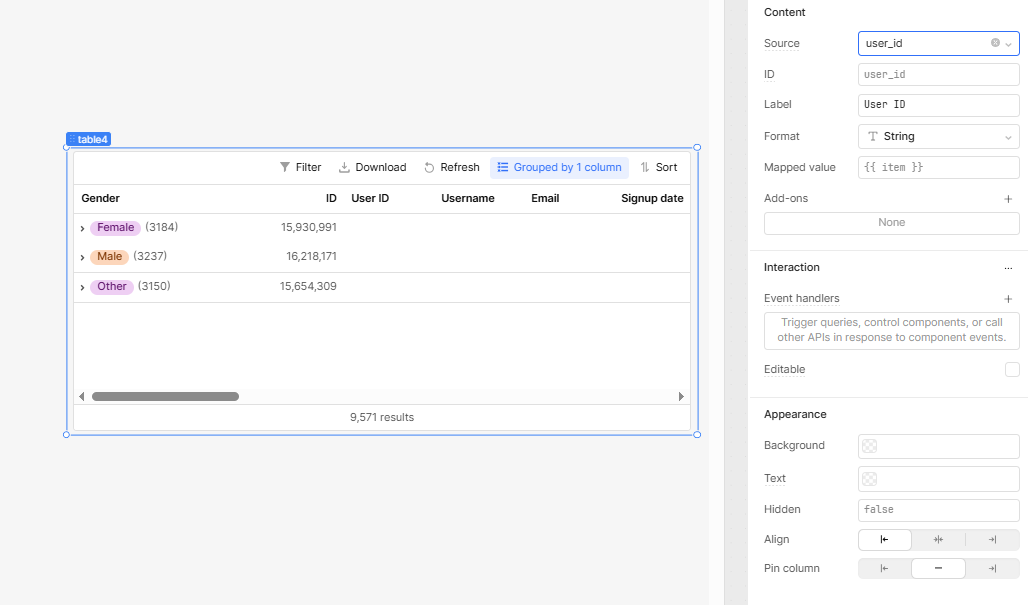The height and width of the screenshot is (605, 1028).
Task: Open the Format String dropdown
Action: (938, 136)
